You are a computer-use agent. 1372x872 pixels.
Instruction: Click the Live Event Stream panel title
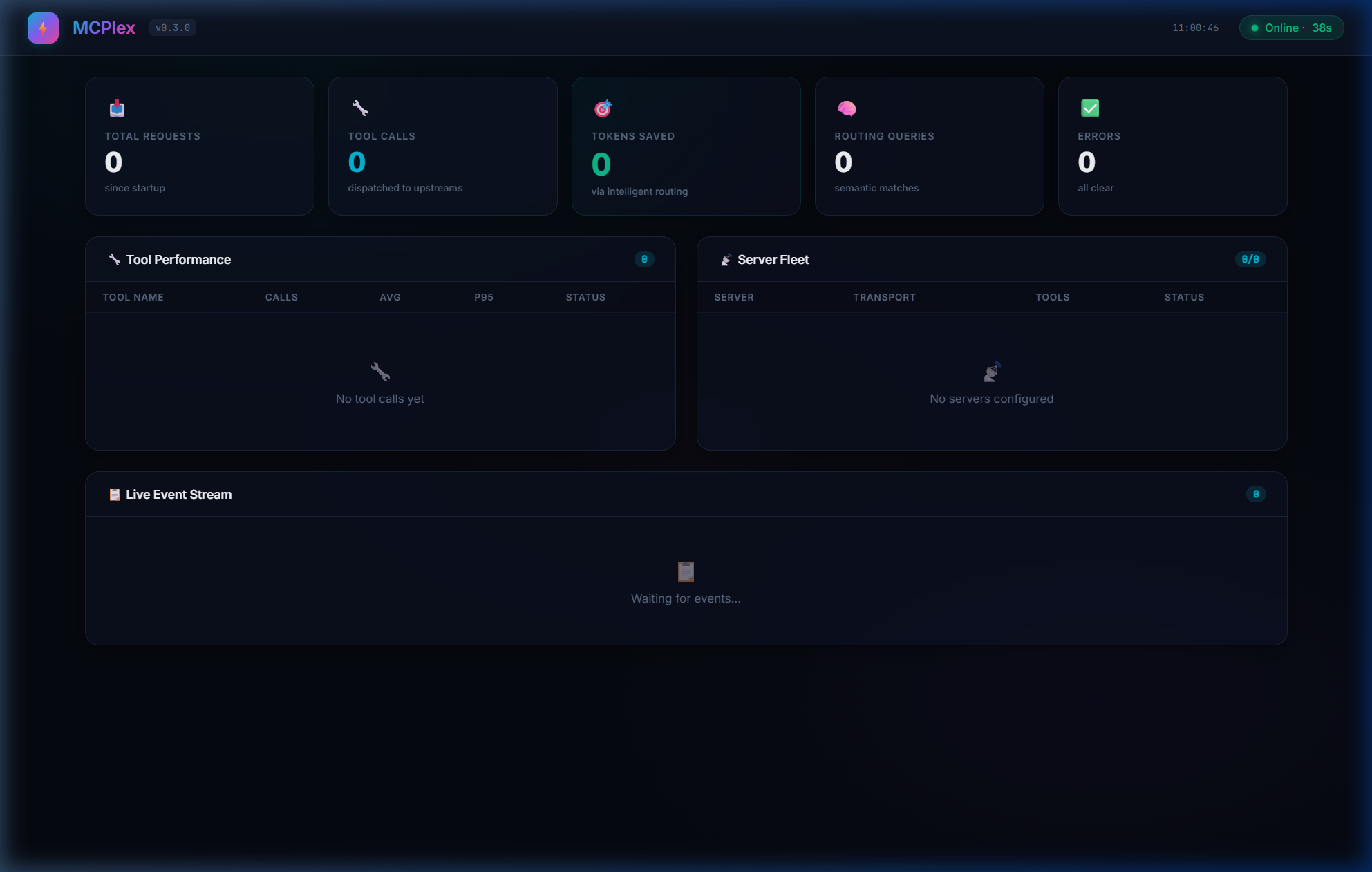click(x=179, y=495)
